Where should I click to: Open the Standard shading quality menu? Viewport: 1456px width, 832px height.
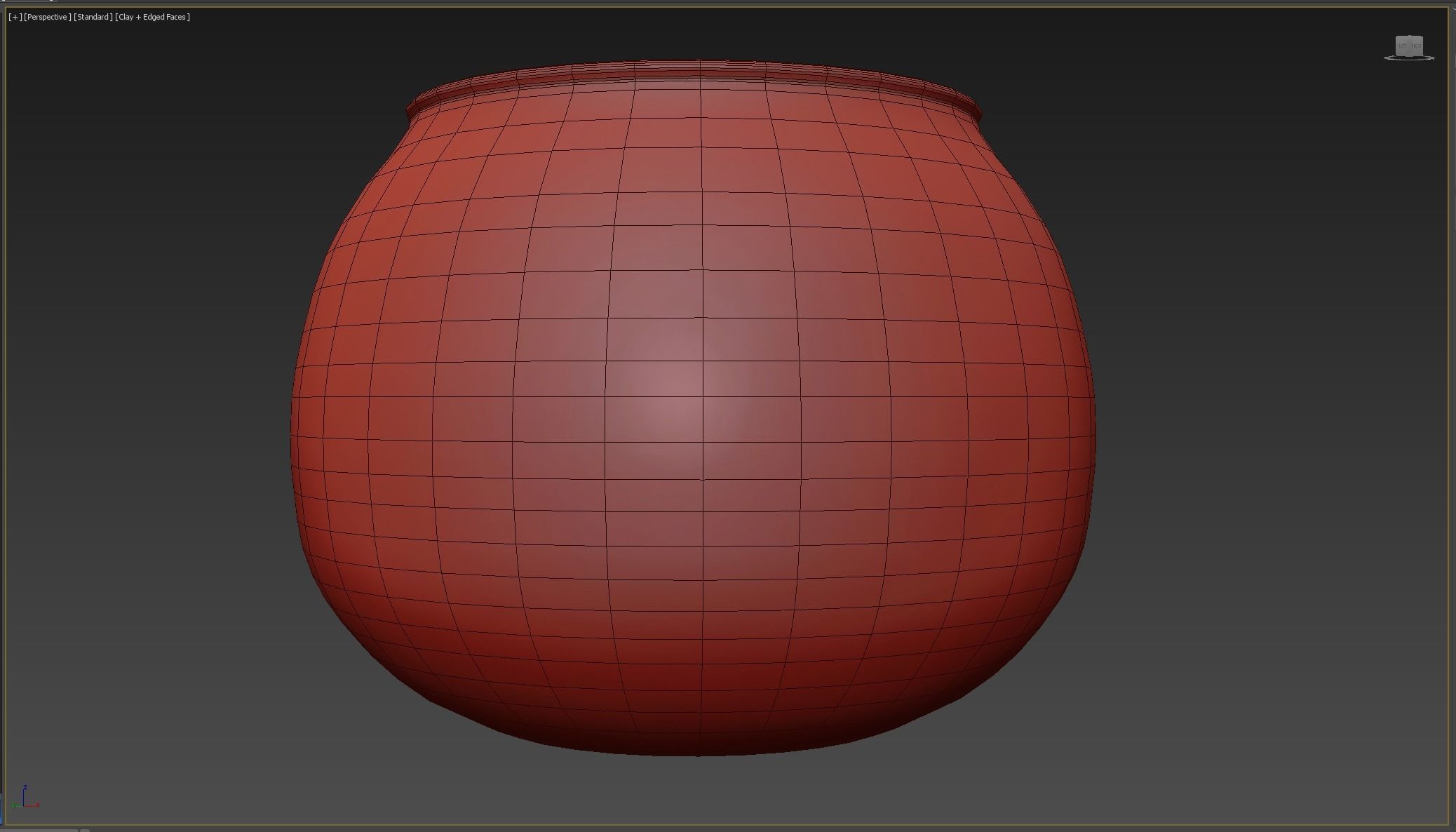pyautogui.click(x=93, y=17)
